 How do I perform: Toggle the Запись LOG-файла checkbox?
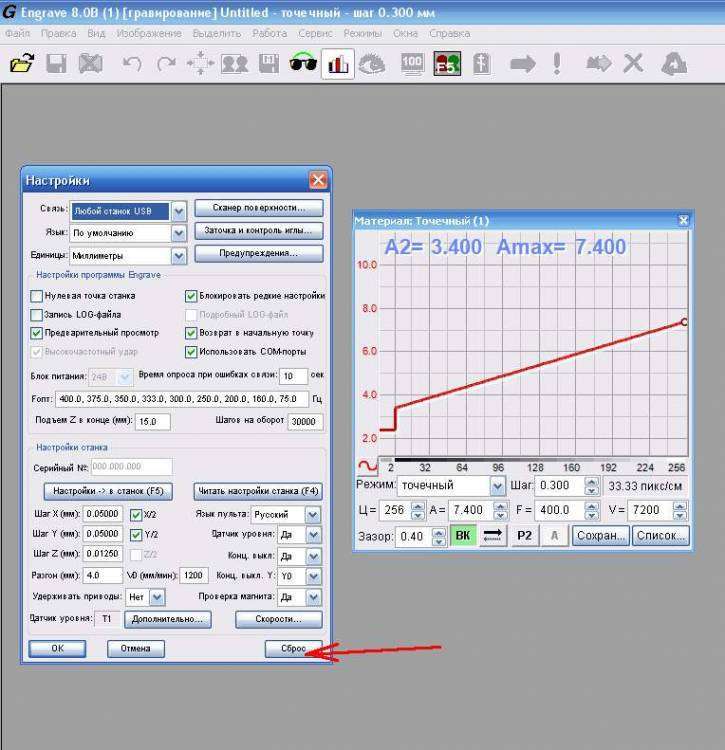37,314
